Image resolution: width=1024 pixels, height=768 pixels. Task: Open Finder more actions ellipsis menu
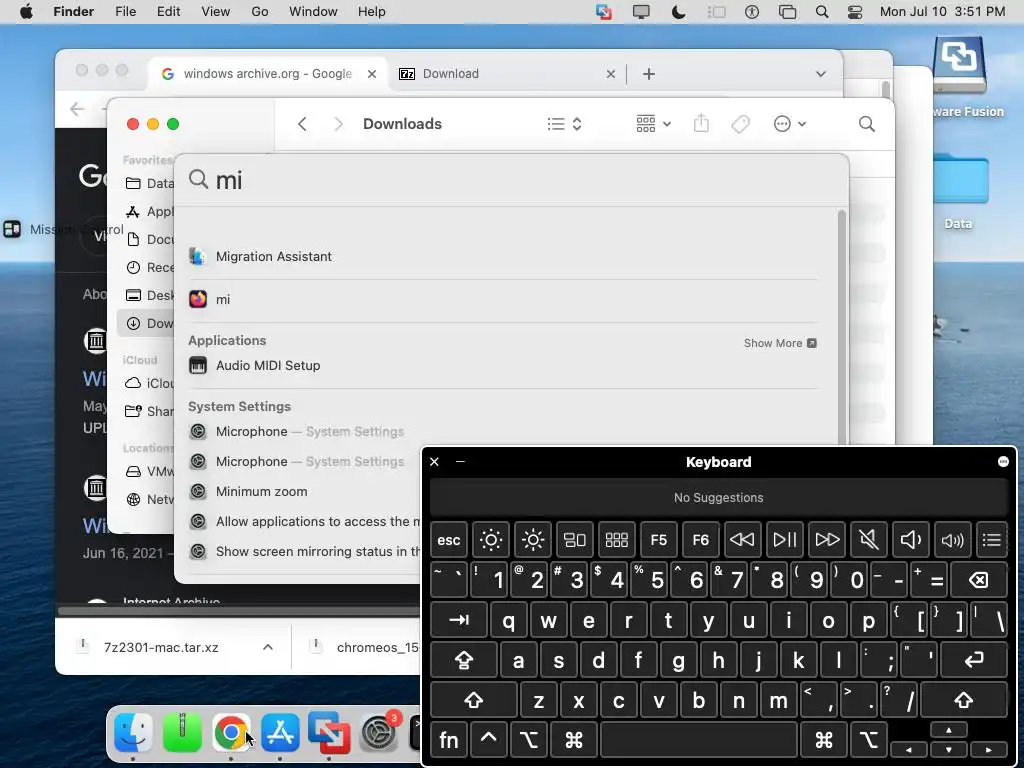789,124
